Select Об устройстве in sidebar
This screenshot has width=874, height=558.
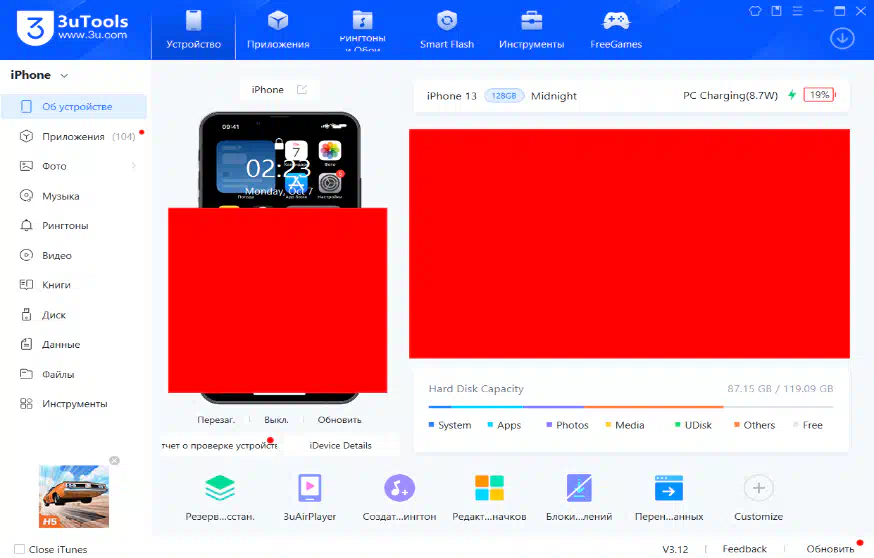(x=74, y=106)
